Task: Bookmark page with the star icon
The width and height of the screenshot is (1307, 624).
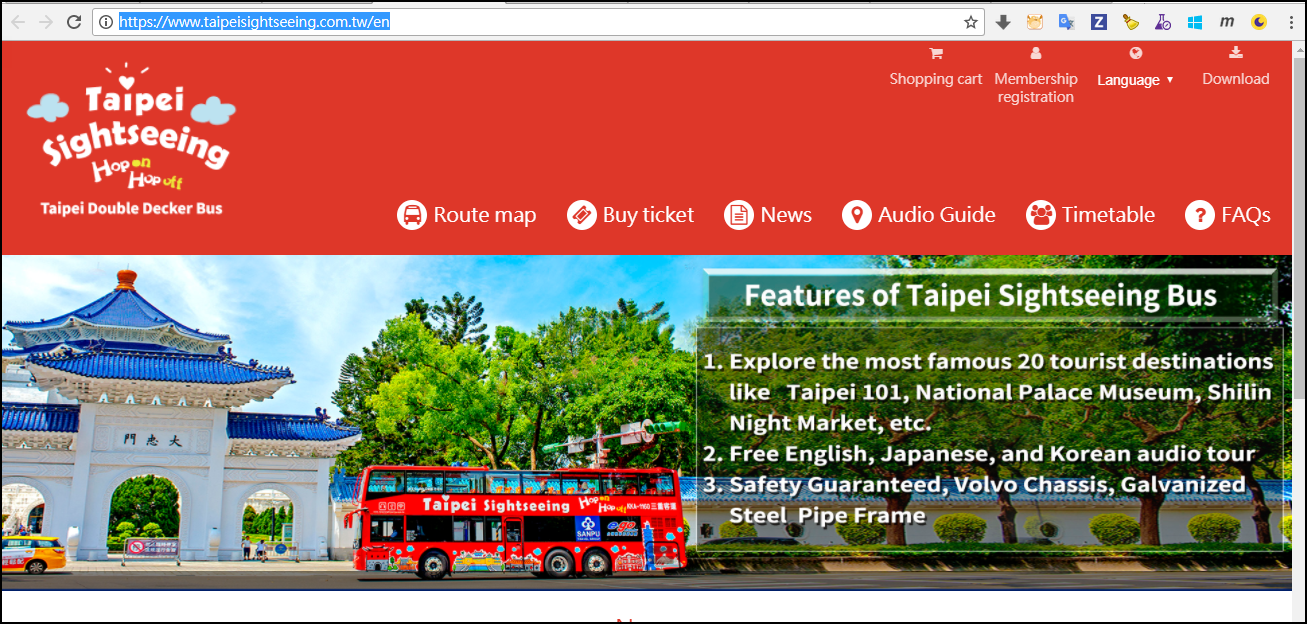Action: pos(971,22)
